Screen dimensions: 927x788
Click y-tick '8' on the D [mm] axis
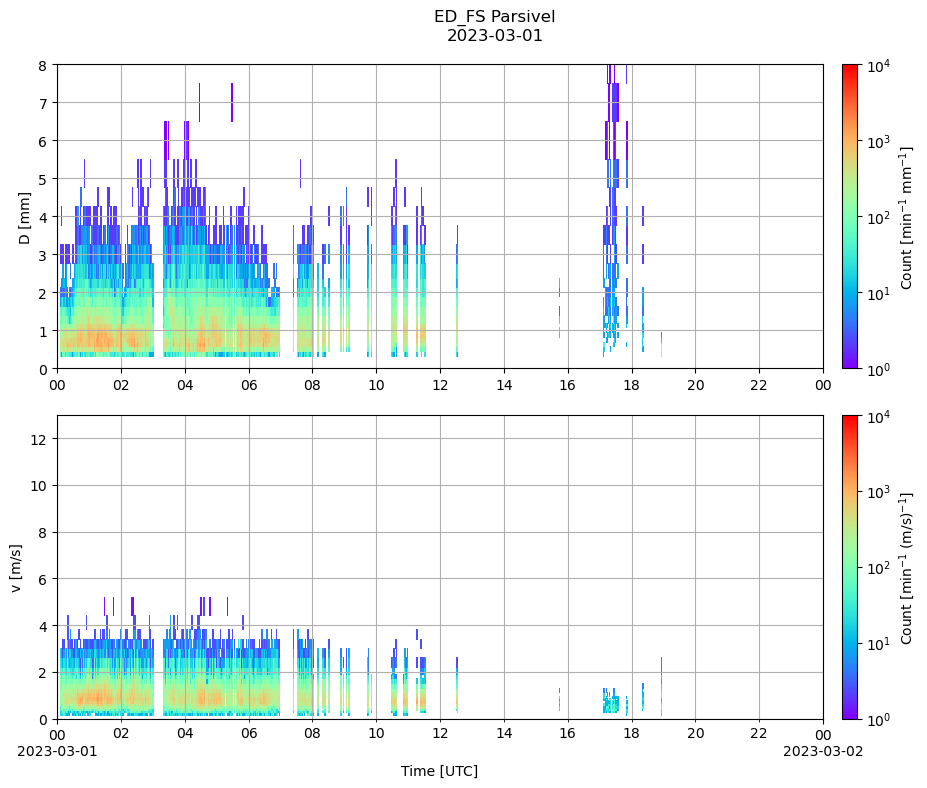[43, 66]
